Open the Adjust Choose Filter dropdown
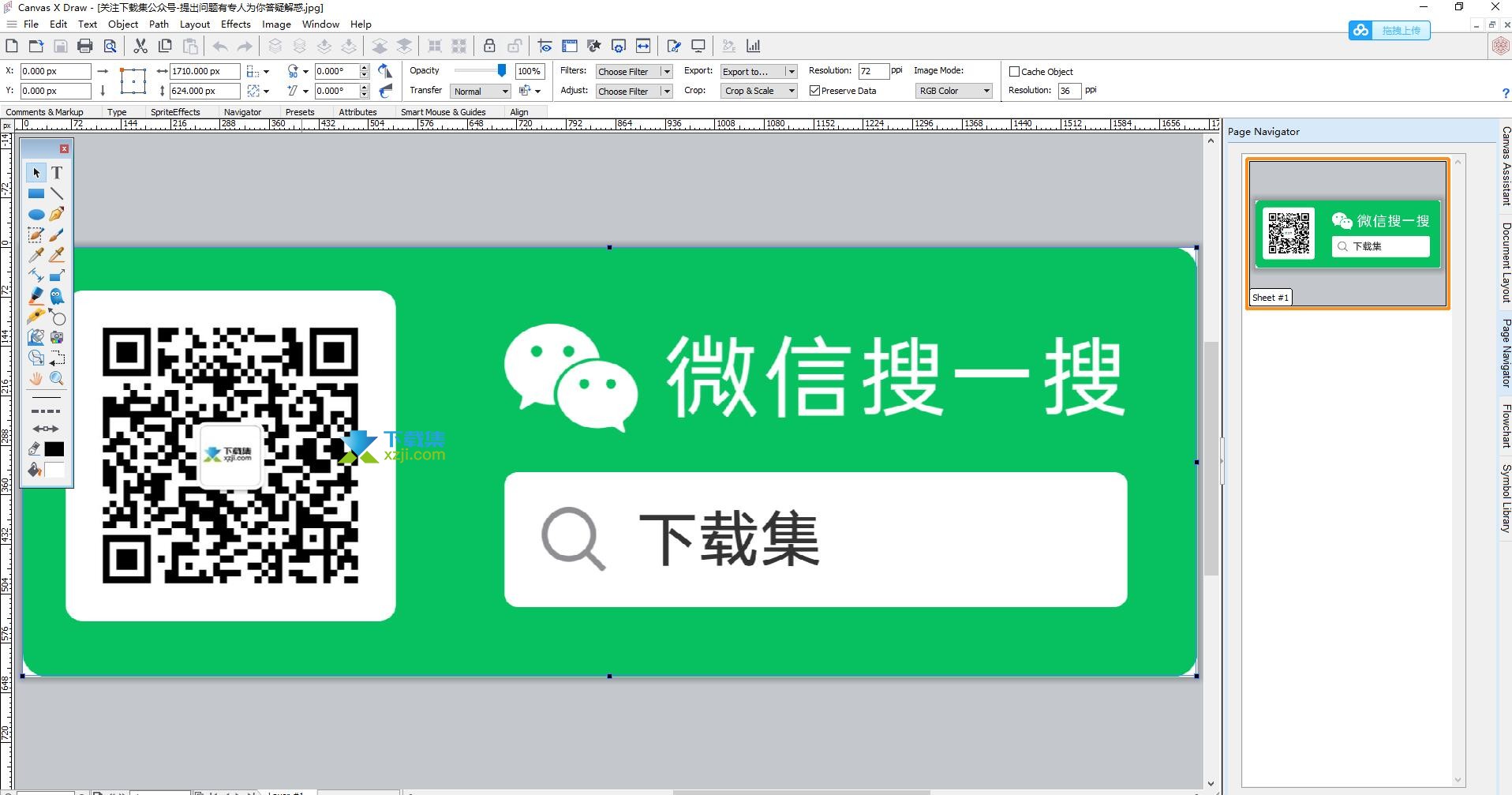Viewport: 1512px width, 795px height. tap(634, 91)
